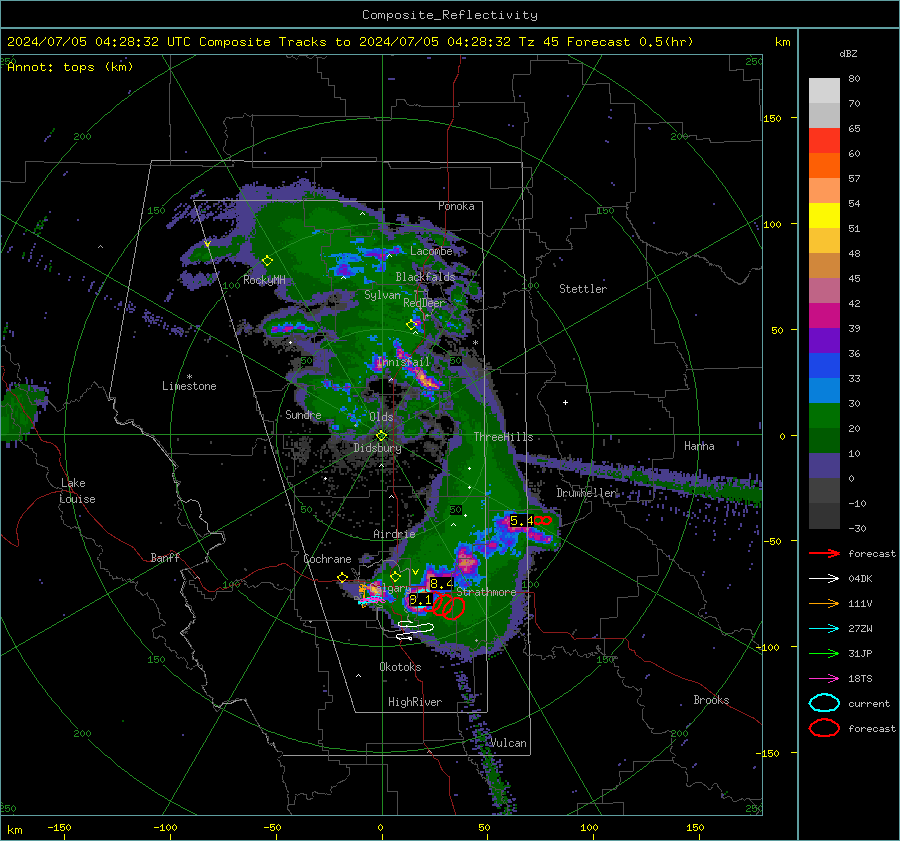Viewport: 900px width, 841px height.
Task: Click the Stettler town label
Action: 583,289
